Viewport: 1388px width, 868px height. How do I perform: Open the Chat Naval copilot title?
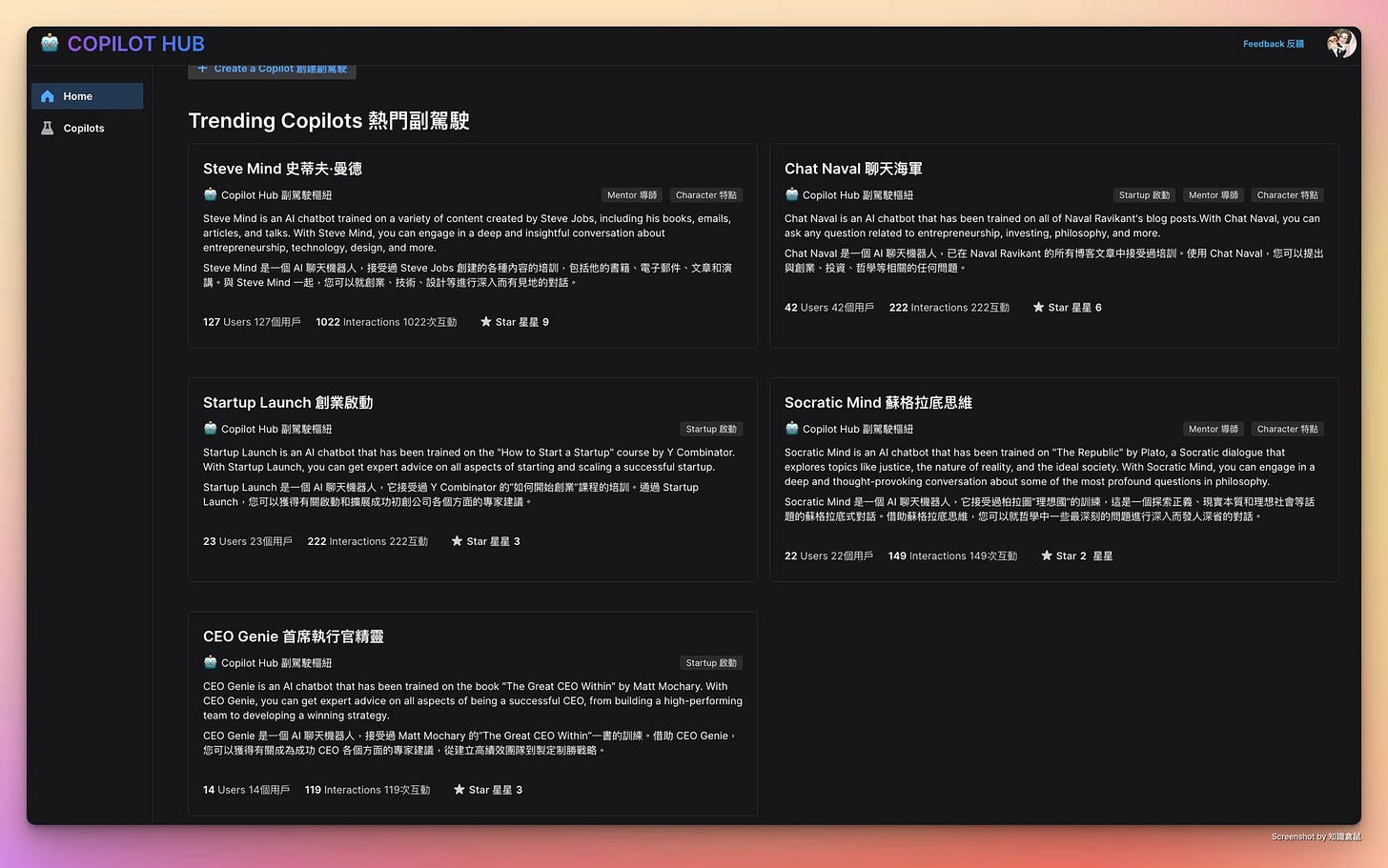[853, 169]
